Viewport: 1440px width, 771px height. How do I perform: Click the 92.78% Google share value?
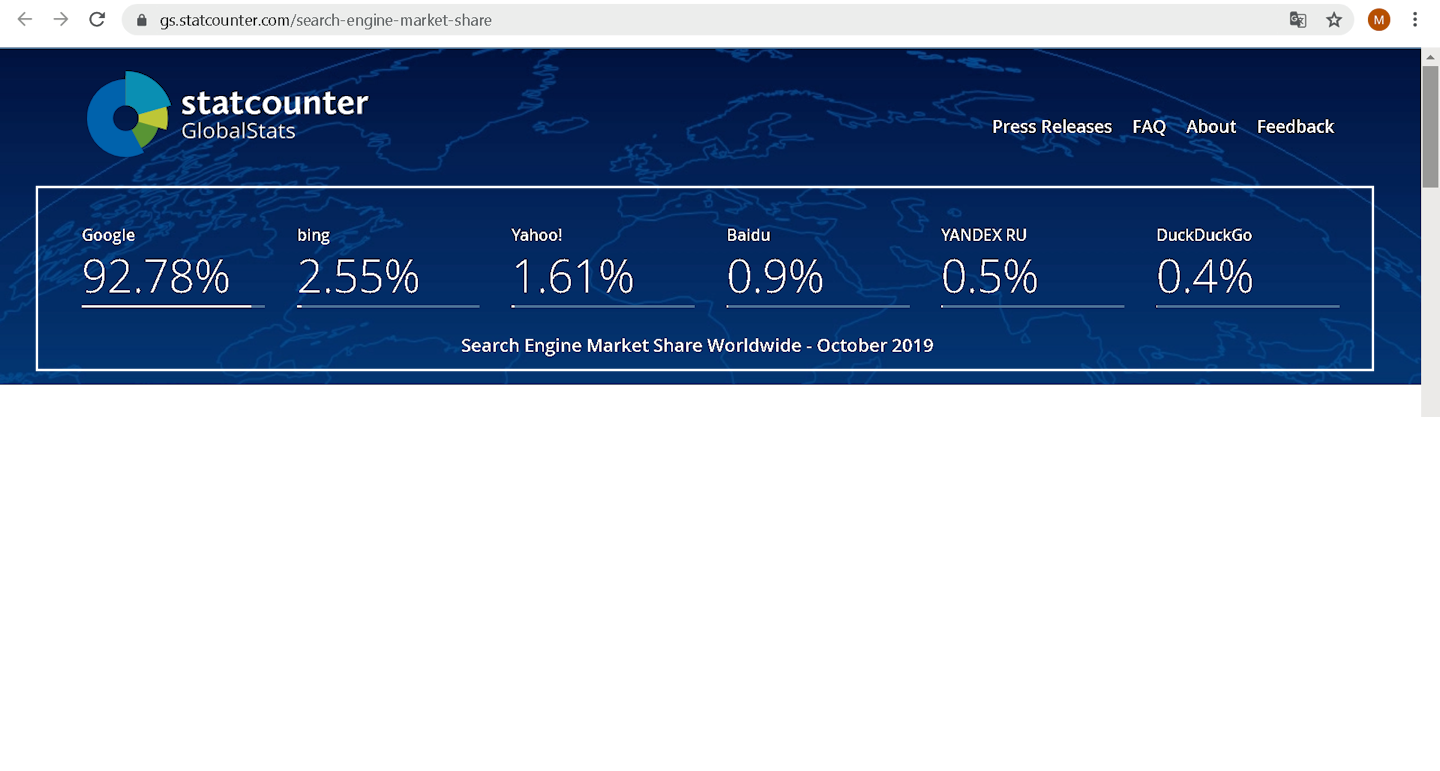(156, 277)
